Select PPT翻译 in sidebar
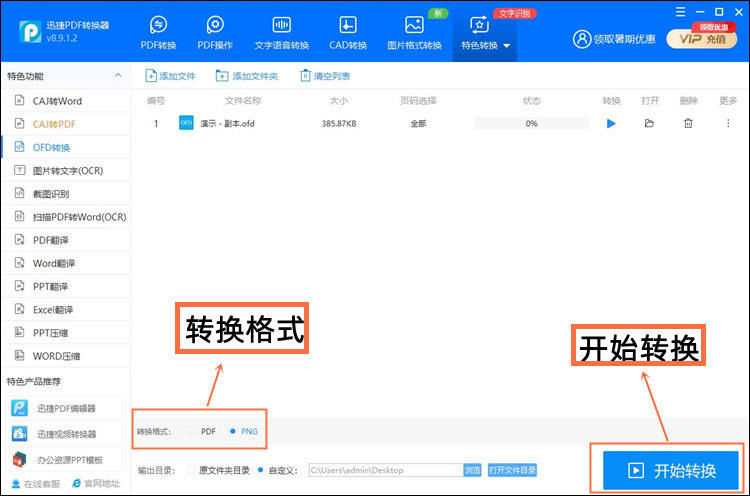 click(66, 287)
